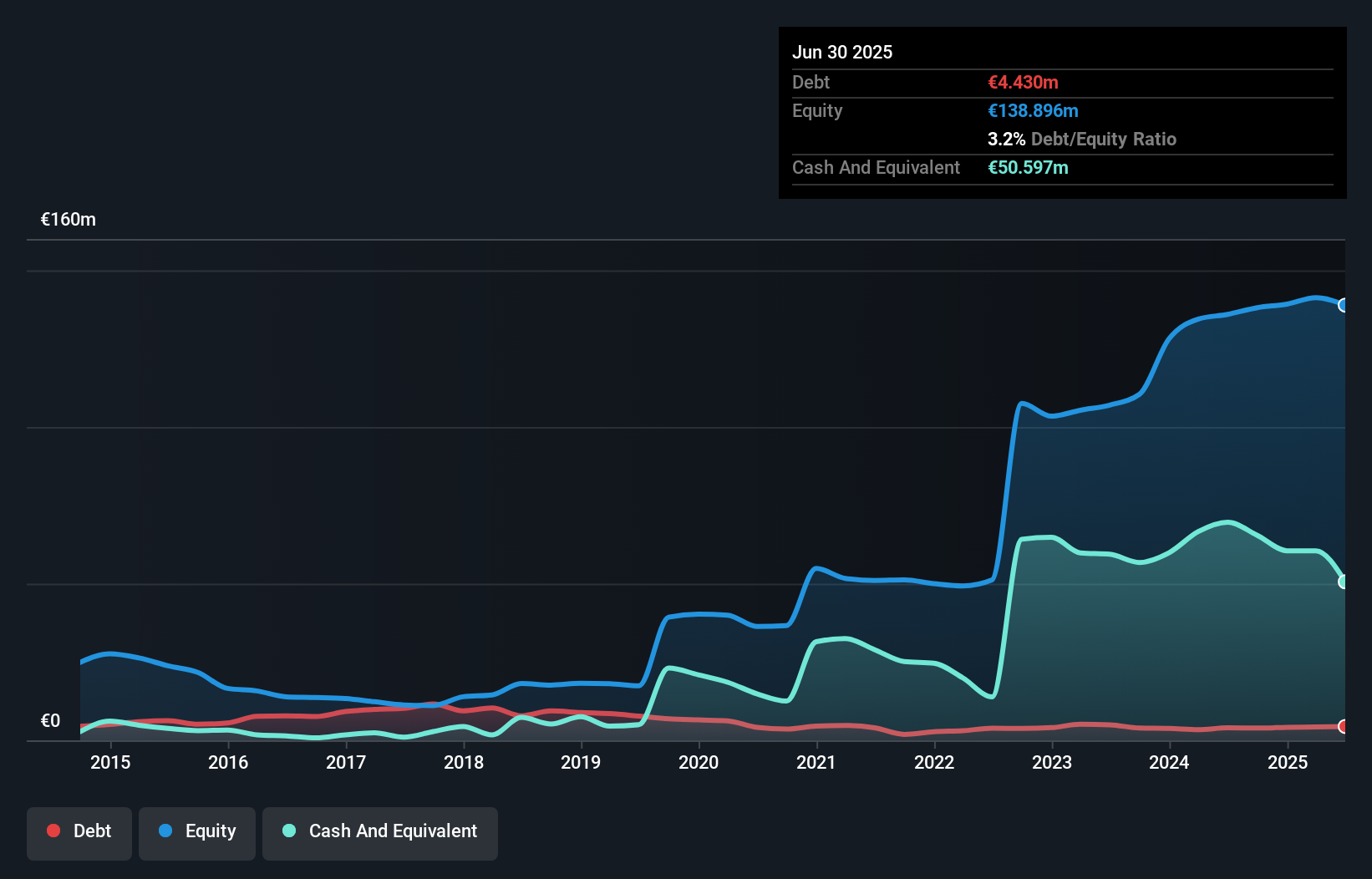Select the Equity endpoint marker on chart

point(1343,305)
